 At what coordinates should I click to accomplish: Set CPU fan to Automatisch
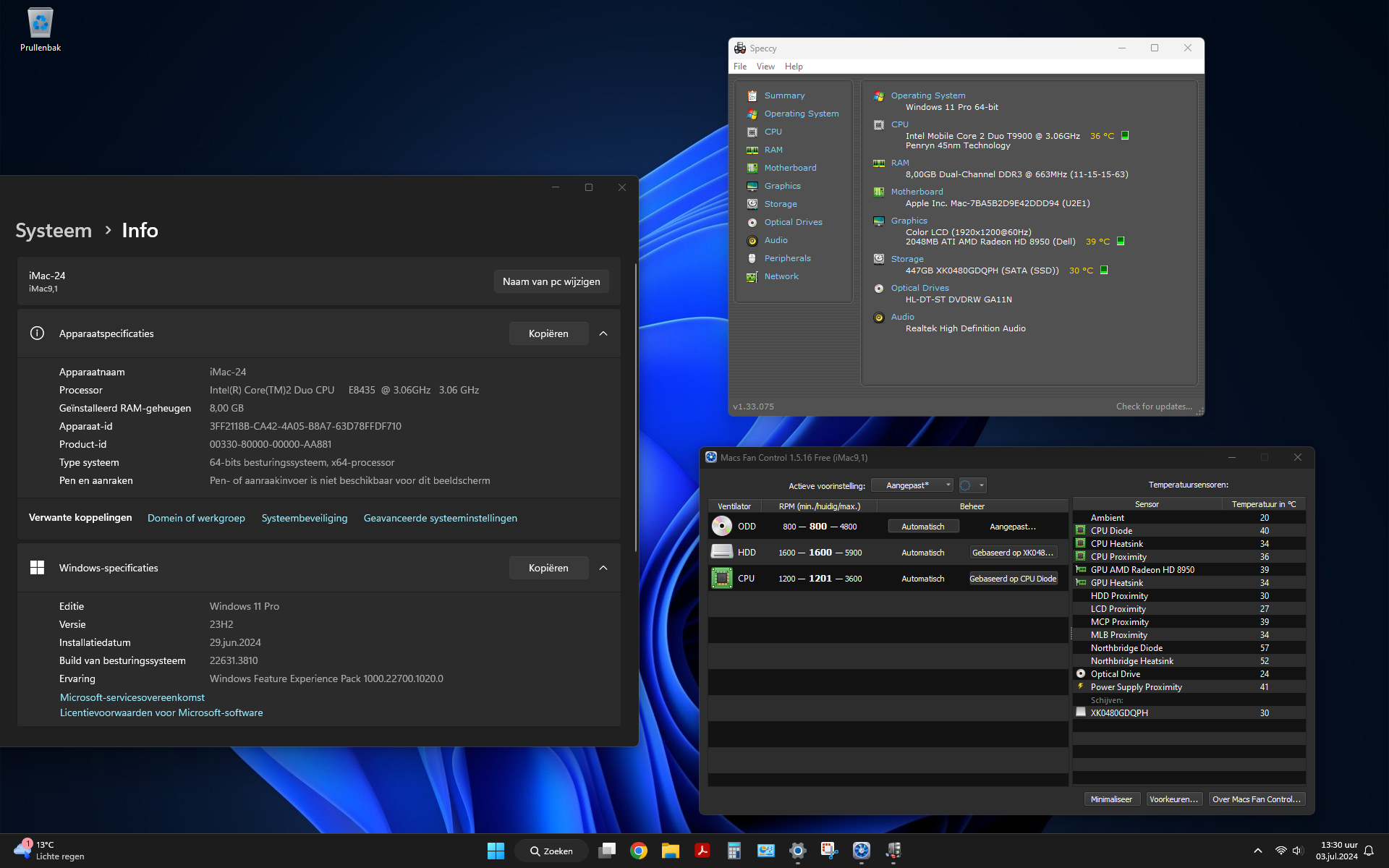(x=923, y=579)
